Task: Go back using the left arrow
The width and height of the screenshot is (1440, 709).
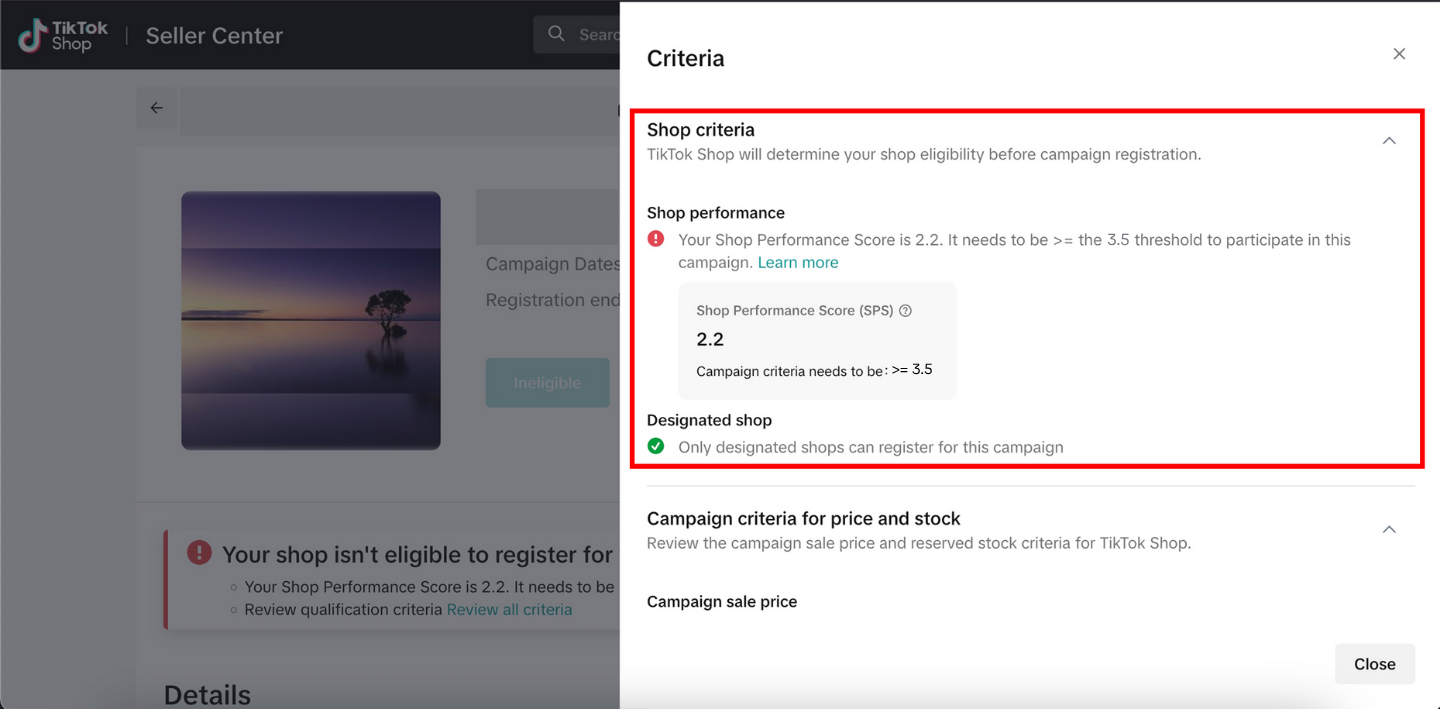Action: click(x=157, y=108)
